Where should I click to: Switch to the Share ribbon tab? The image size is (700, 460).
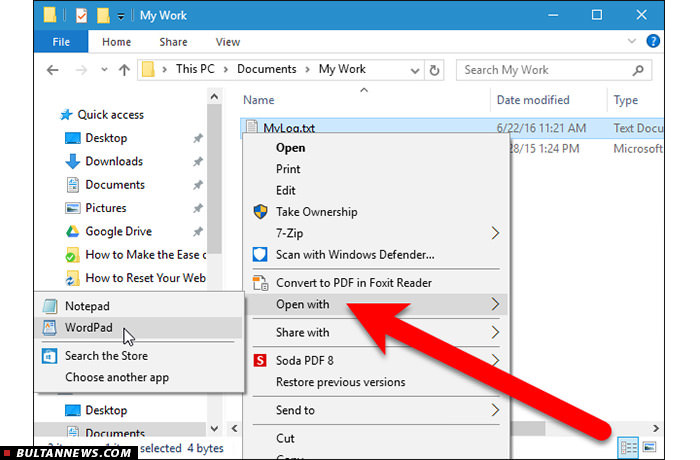(x=173, y=42)
